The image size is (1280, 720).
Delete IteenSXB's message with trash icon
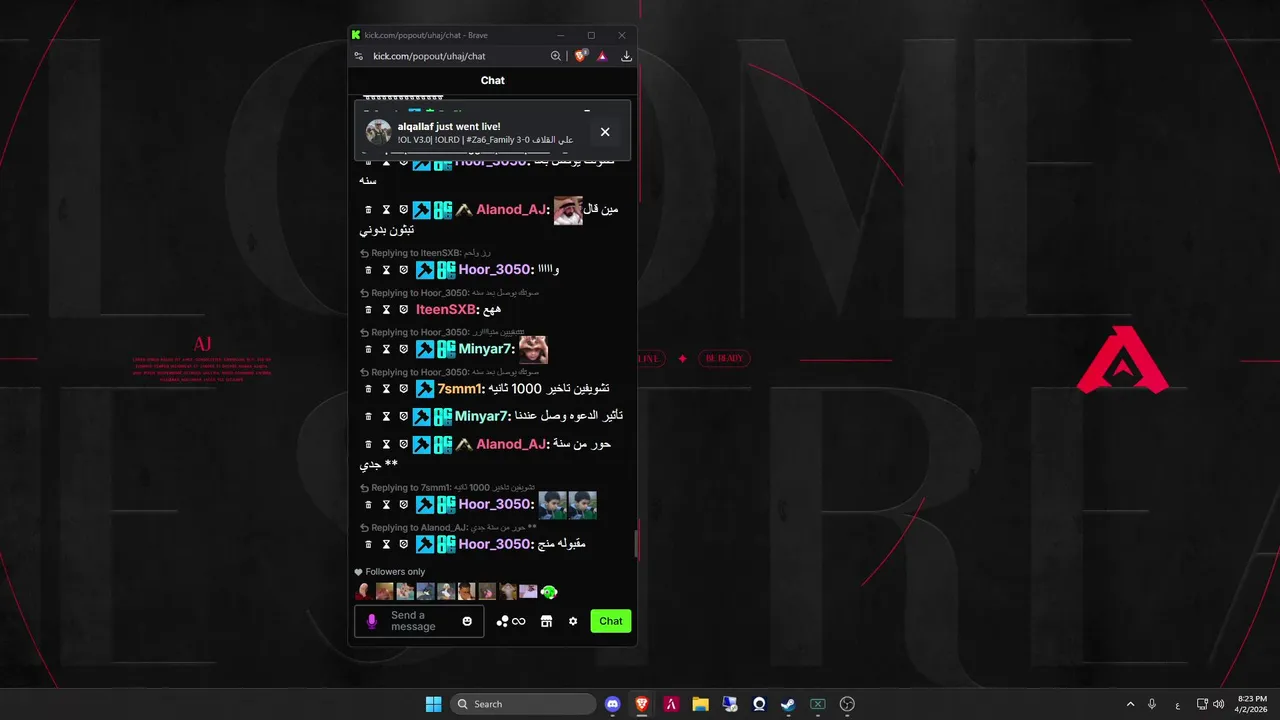368,310
